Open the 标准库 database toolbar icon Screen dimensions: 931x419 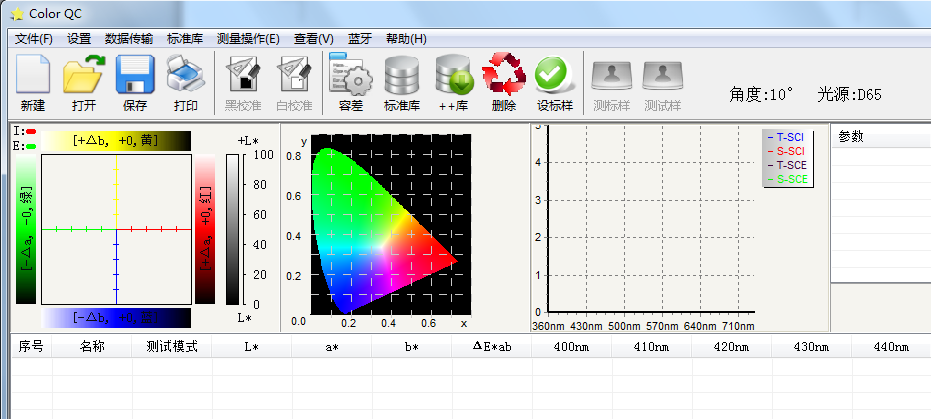[x=403, y=82]
